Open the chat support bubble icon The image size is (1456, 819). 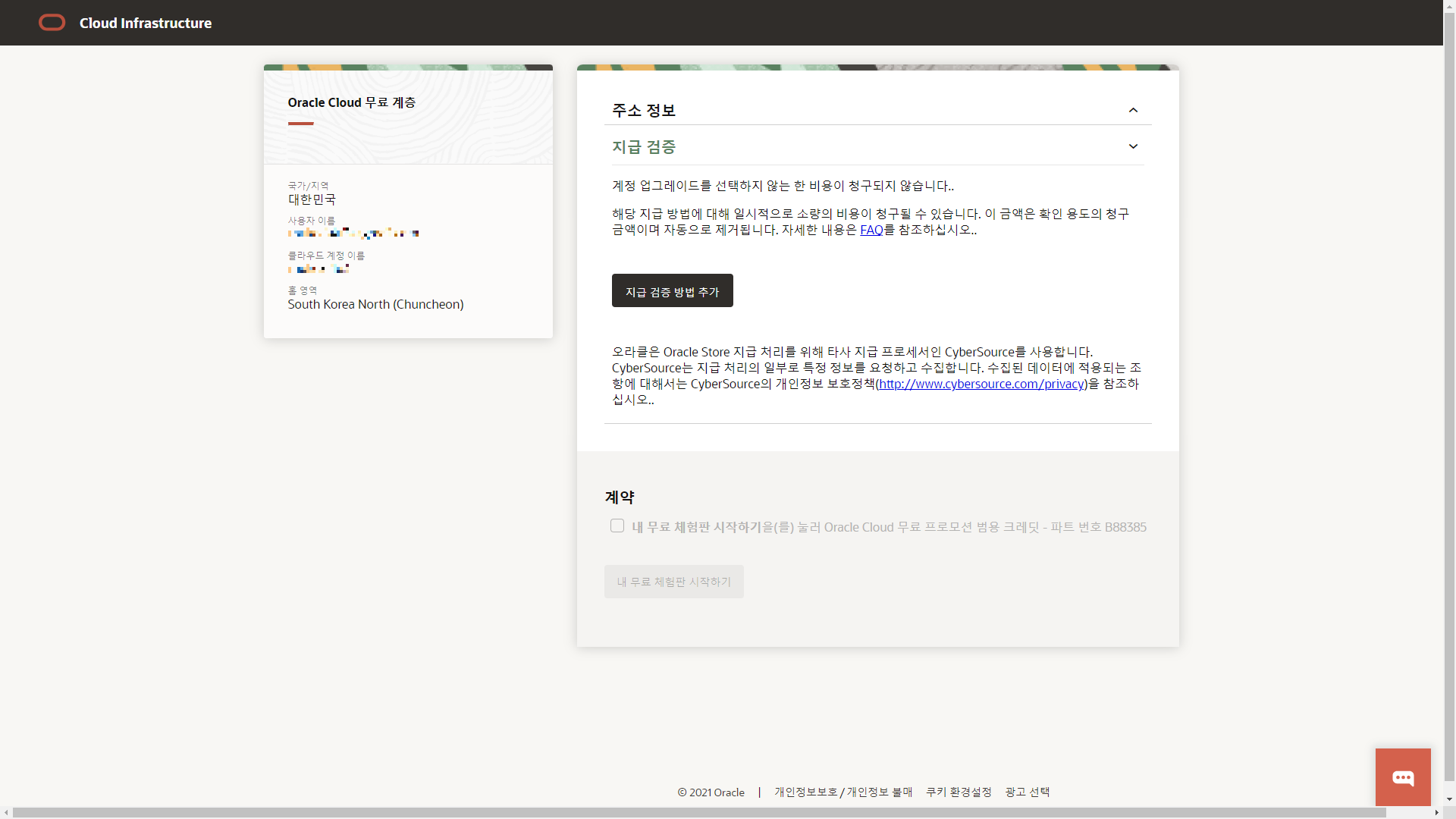pyautogui.click(x=1403, y=777)
